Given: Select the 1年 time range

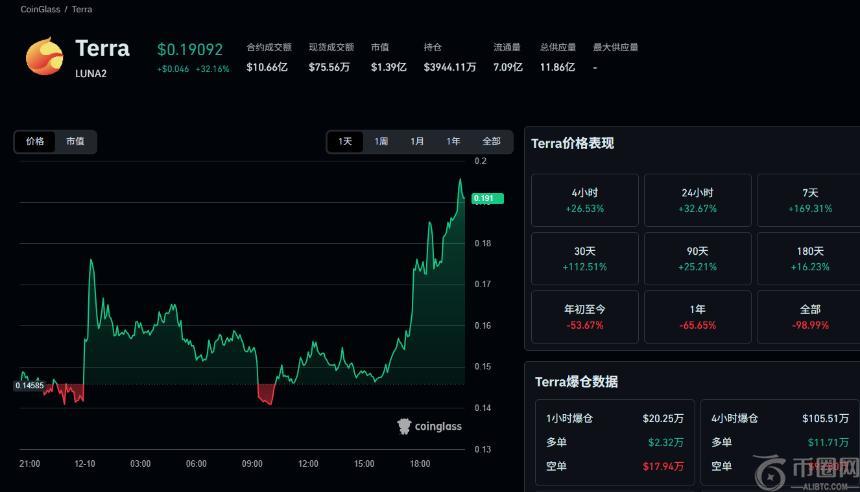Looking at the screenshot, I should coord(453,142).
